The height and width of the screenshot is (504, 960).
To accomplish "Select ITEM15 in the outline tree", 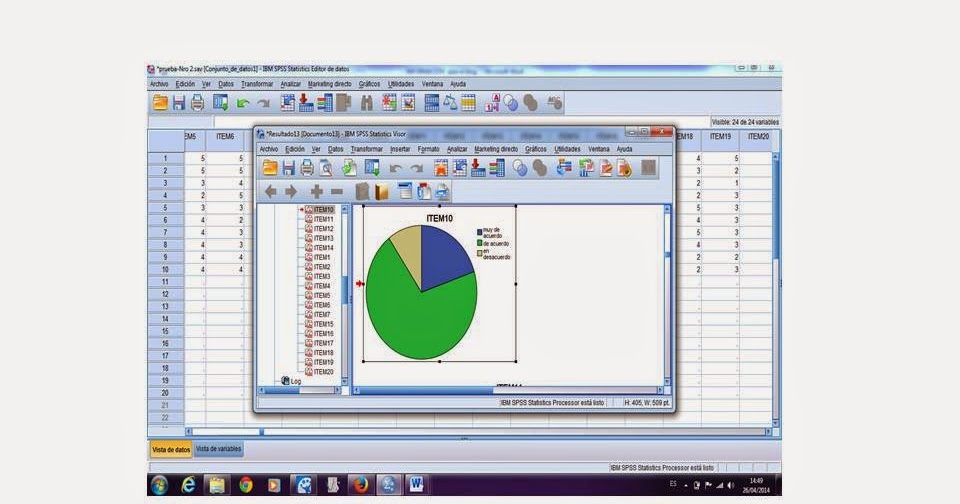I will 323,324.
